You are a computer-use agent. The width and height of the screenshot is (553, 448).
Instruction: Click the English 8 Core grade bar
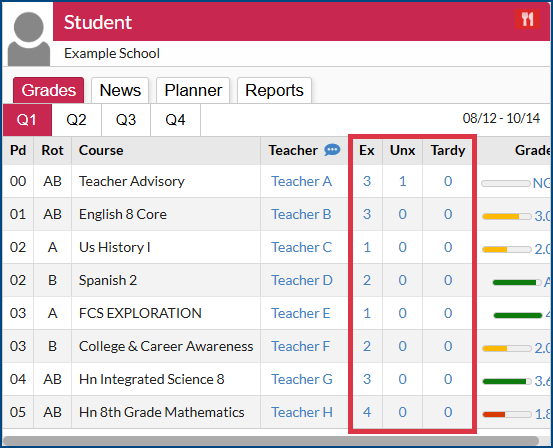[507, 216]
